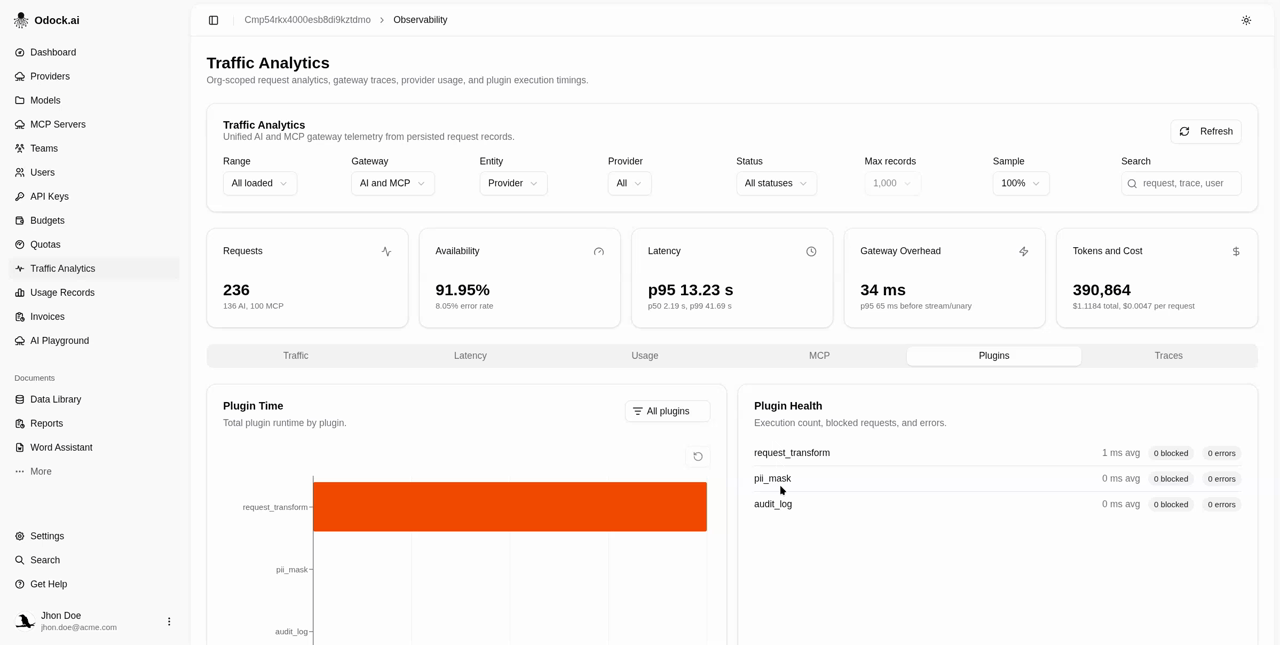This screenshot has width=1280, height=645.
Task: Click the Gateway Overhead lightning icon
Action: click(x=1023, y=252)
